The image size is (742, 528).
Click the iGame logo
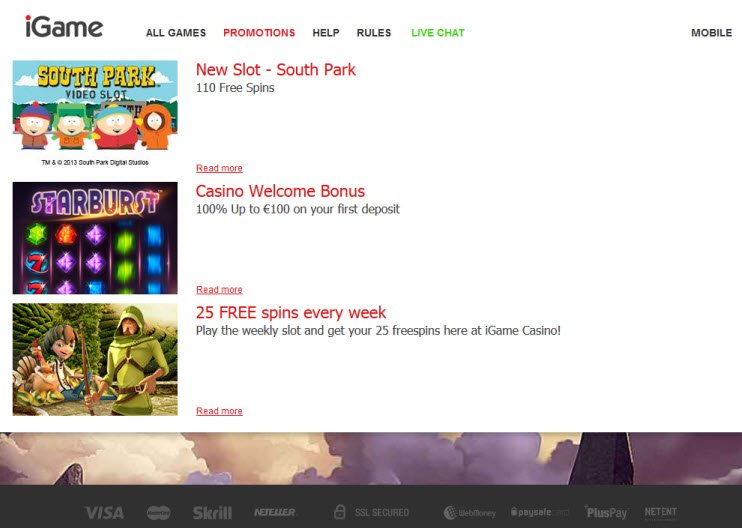point(64,27)
